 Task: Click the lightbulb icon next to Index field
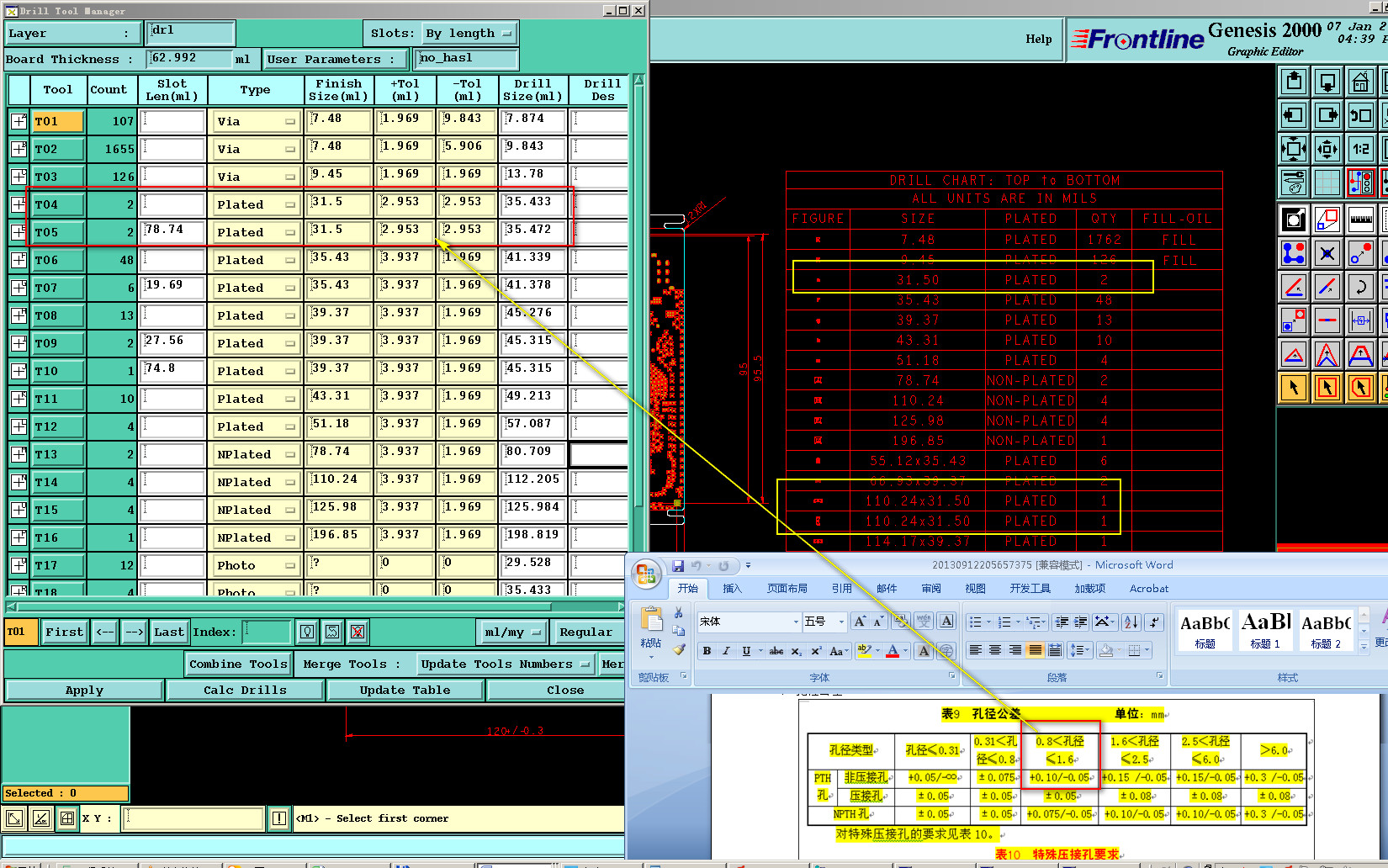click(307, 632)
